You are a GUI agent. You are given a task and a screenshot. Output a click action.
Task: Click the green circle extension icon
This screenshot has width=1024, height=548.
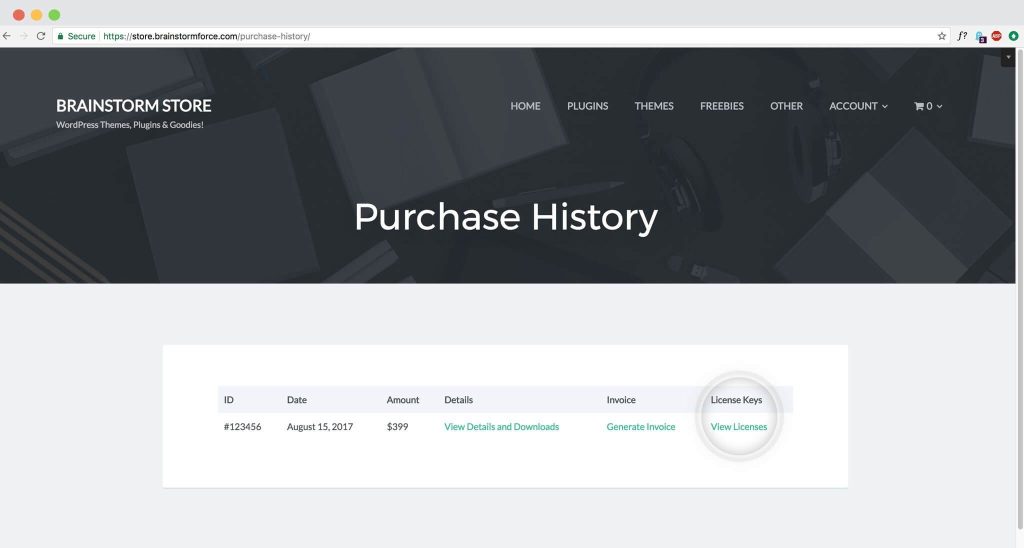point(1013,36)
